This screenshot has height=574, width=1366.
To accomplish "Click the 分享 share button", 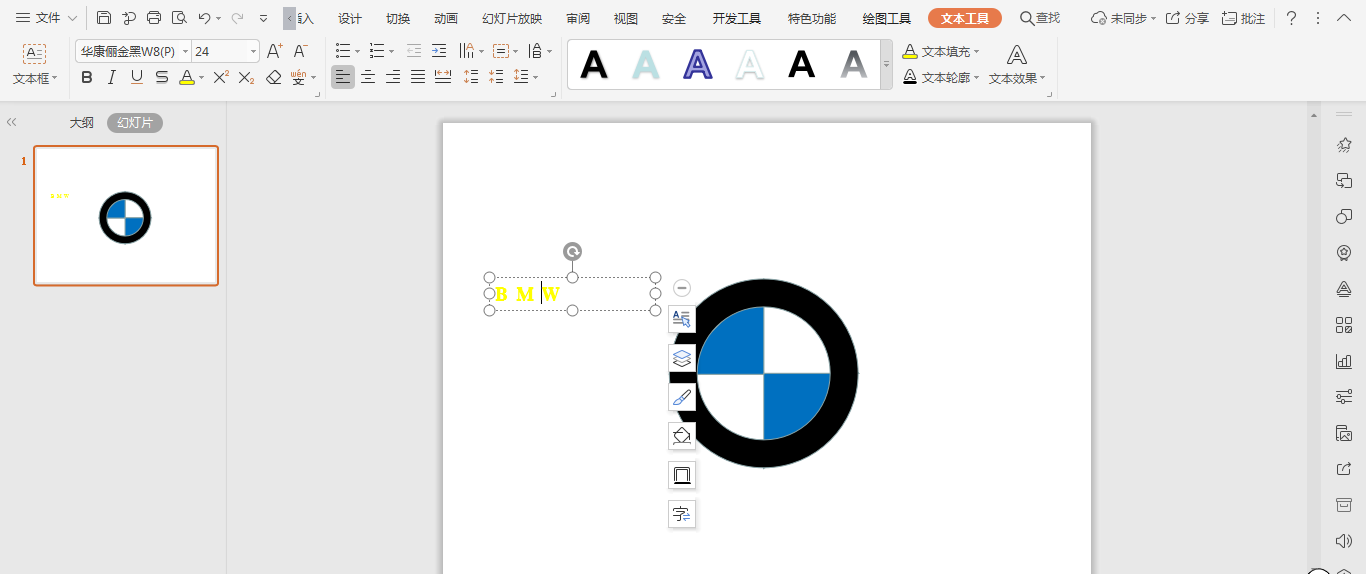I will click(1187, 18).
